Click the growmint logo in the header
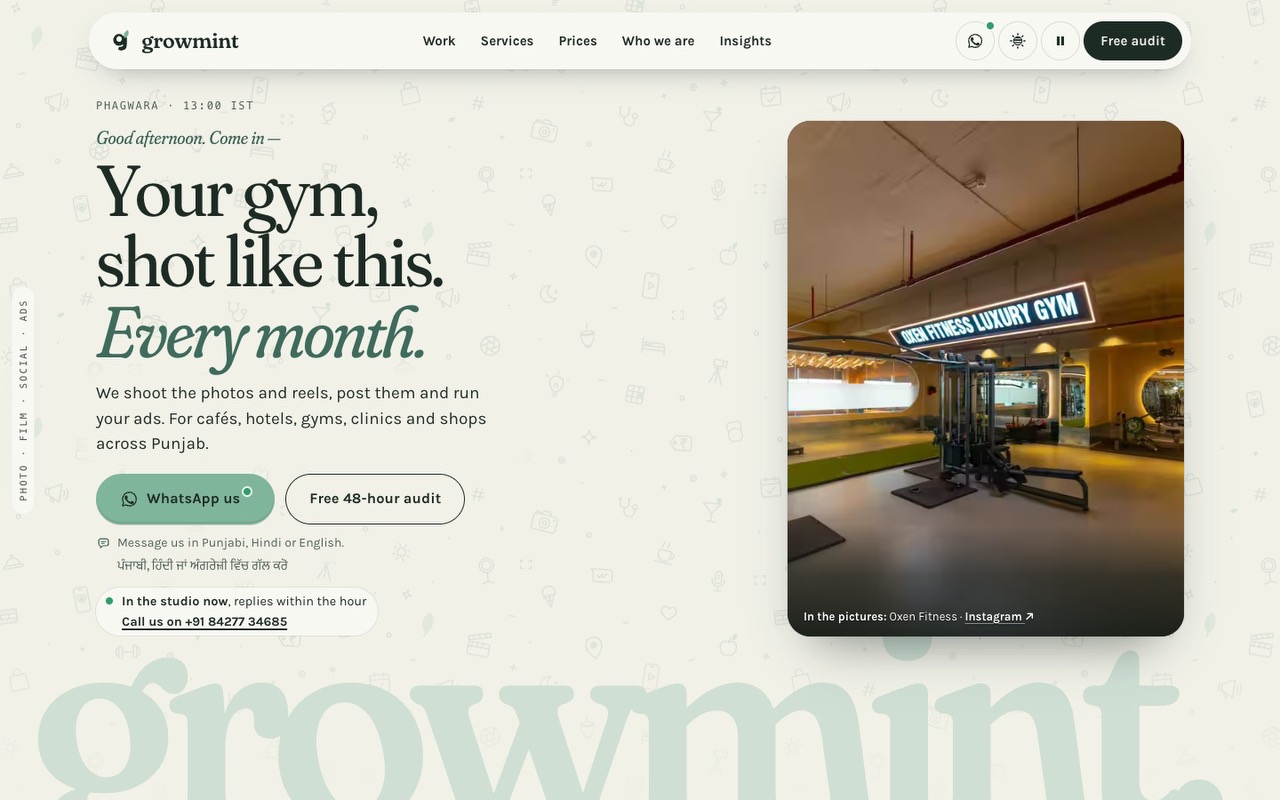 click(175, 41)
